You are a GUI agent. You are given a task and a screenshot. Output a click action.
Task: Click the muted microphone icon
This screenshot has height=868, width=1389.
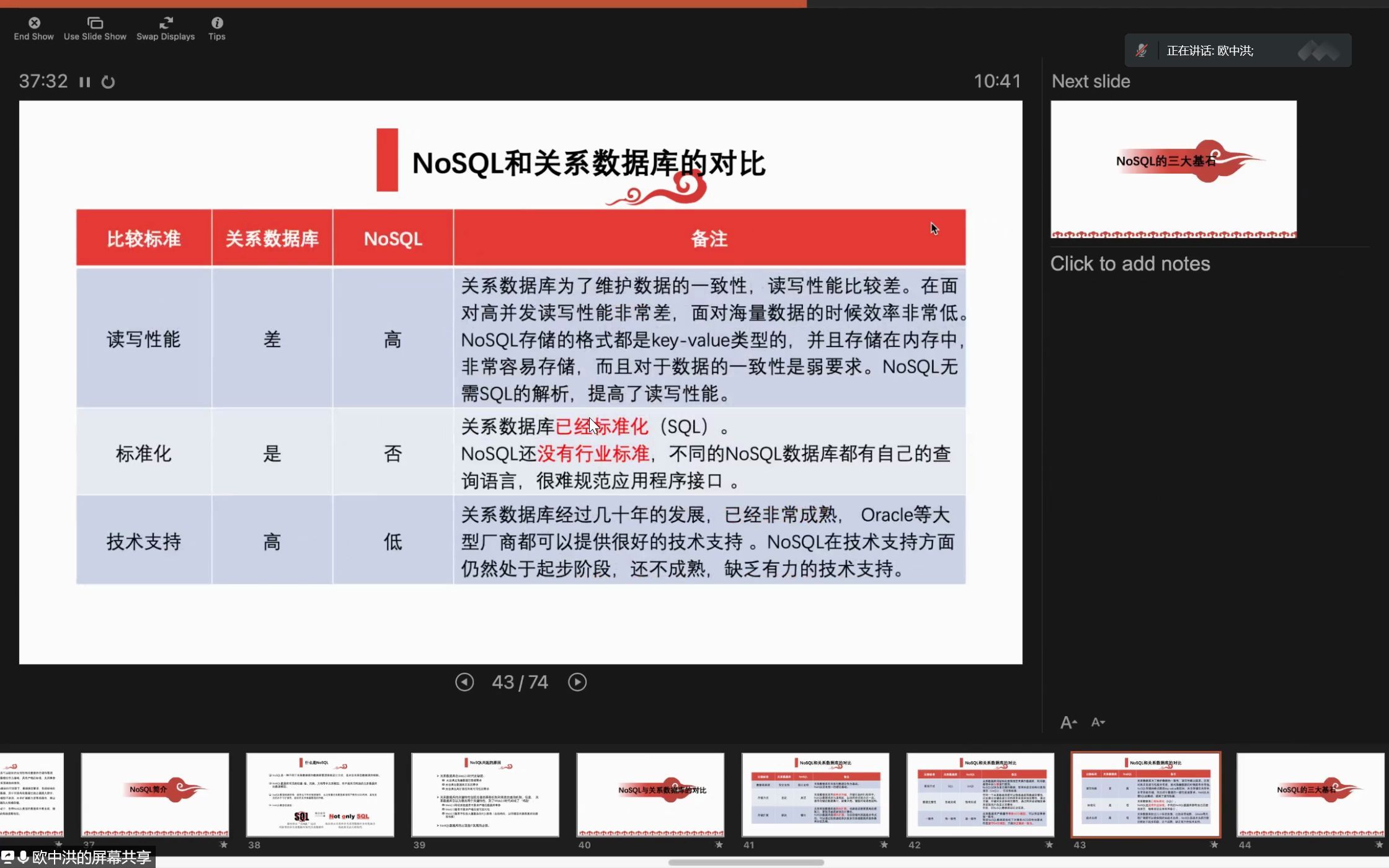tap(1142, 51)
